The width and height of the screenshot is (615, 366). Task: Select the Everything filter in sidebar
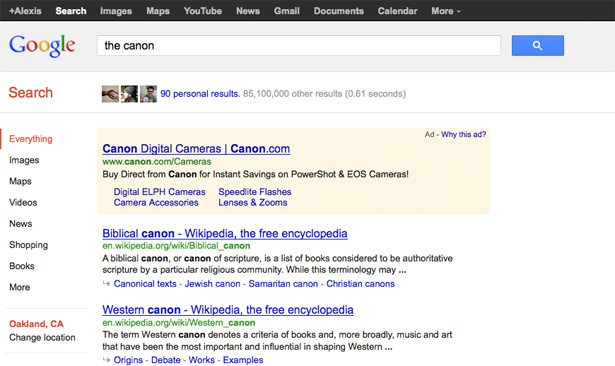[31, 139]
